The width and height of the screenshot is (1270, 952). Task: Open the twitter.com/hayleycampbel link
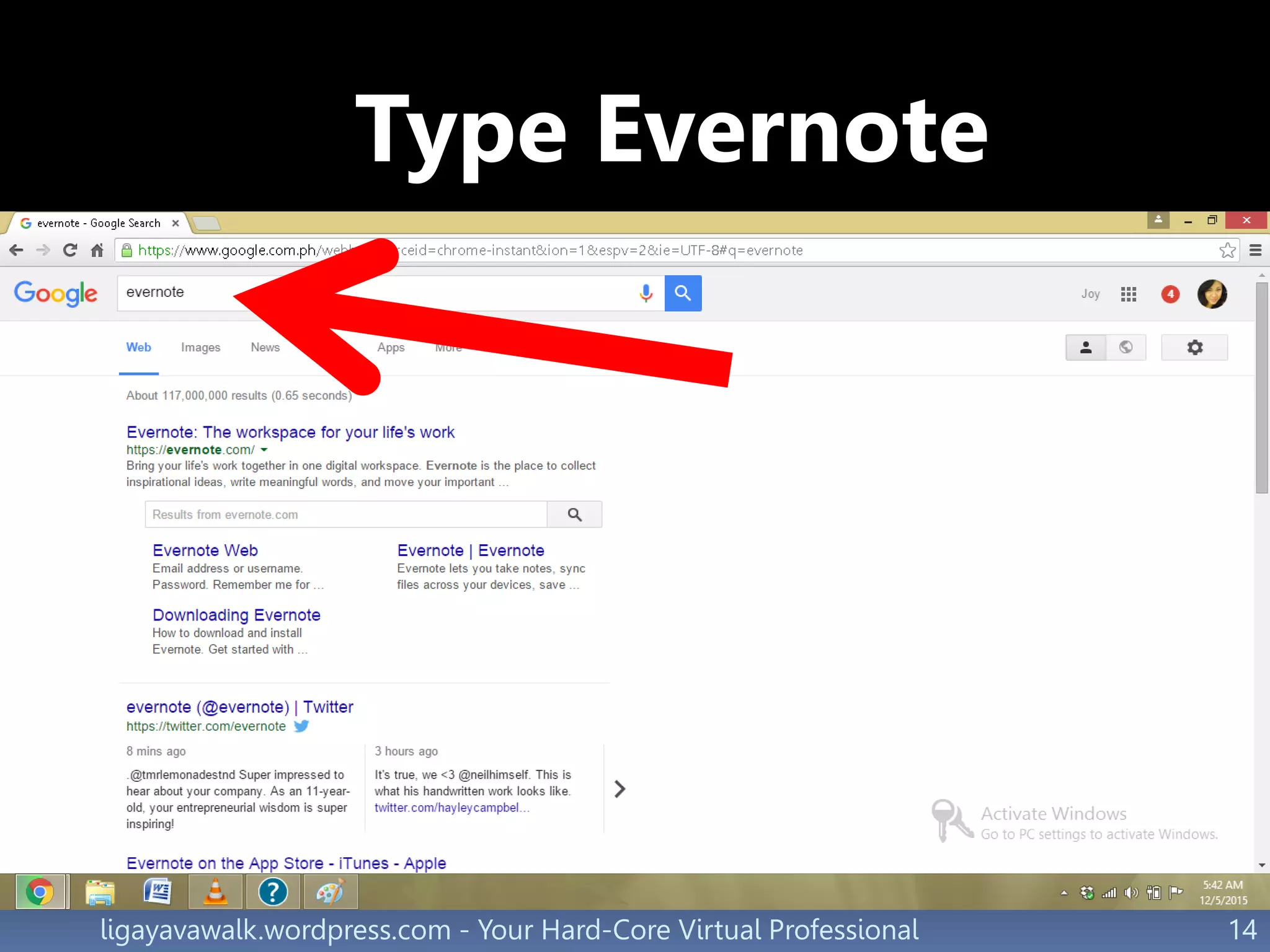[452, 808]
